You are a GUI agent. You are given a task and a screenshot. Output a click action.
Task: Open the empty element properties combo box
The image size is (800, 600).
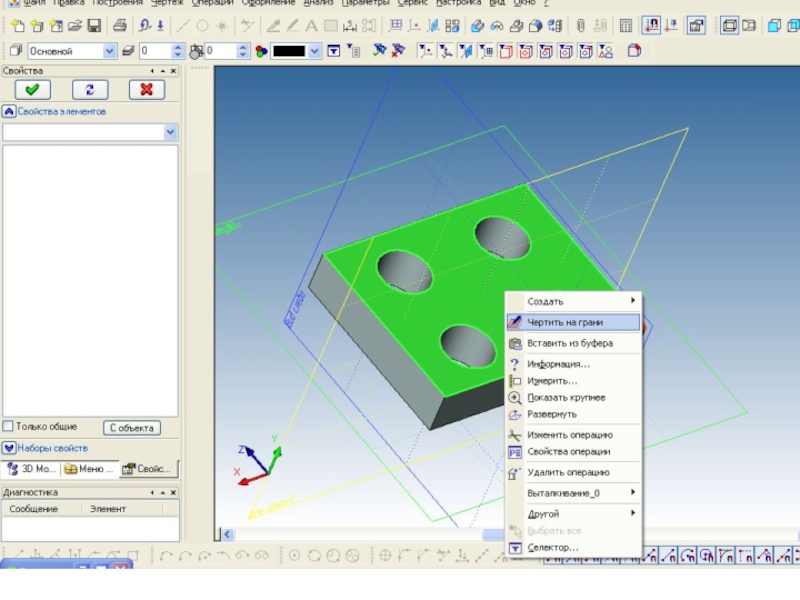point(170,132)
